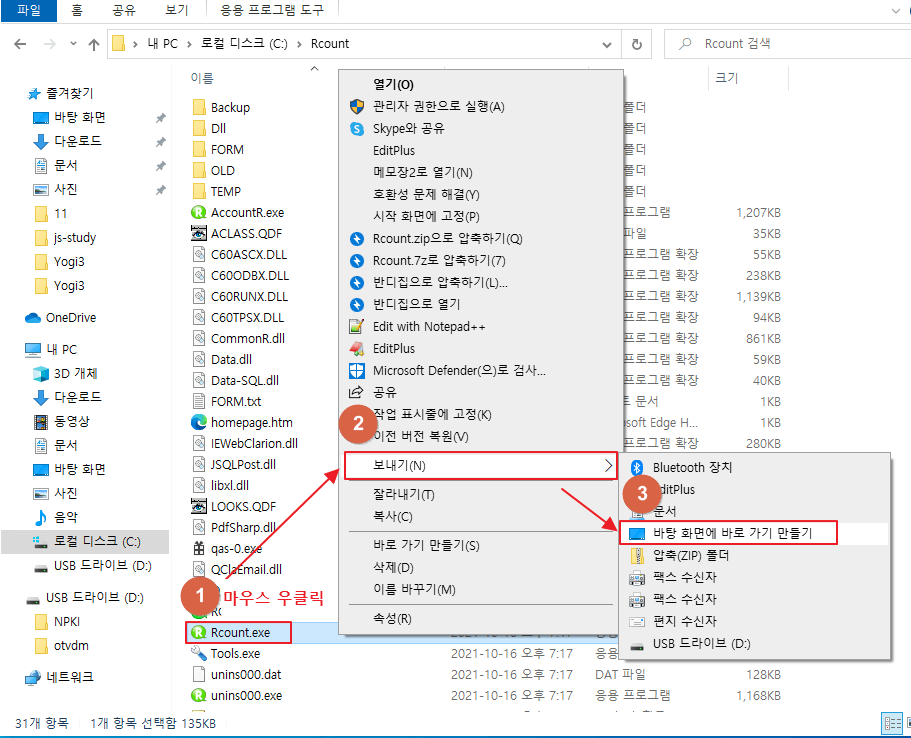
Task: Send to 편지 수신자
Action: pos(685,621)
